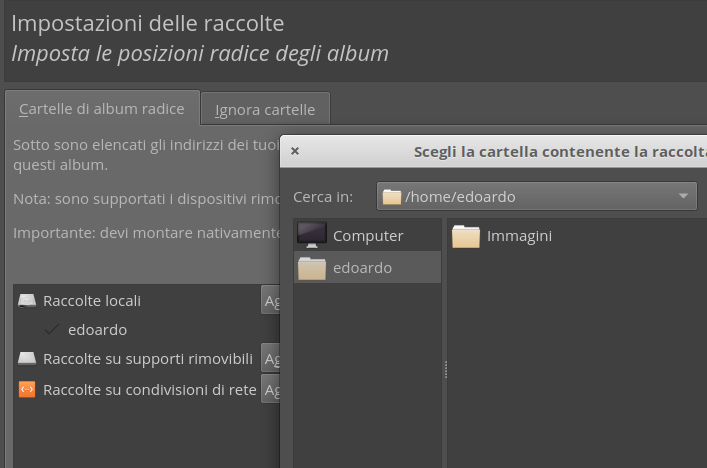Click the arrow on Cerca in combo box
The height and width of the screenshot is (468, 707).
[x=683, y=197]
